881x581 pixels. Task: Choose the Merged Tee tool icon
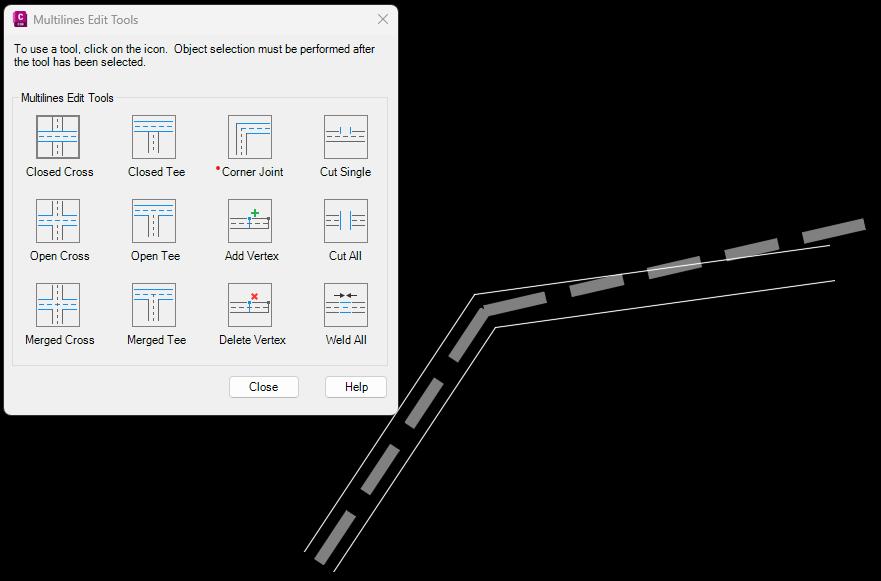(154, 305)
